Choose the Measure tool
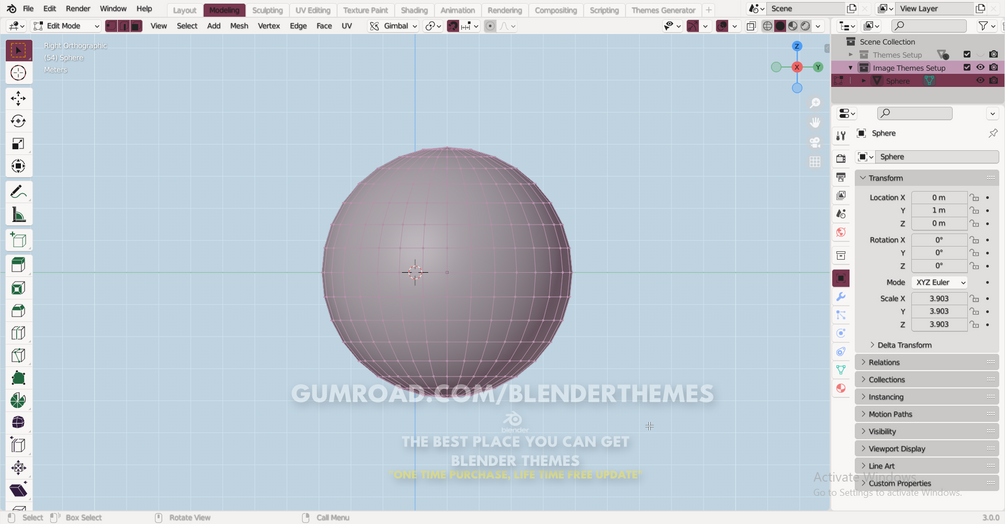The image size is (1005, 524). click(x=19, y=215)
